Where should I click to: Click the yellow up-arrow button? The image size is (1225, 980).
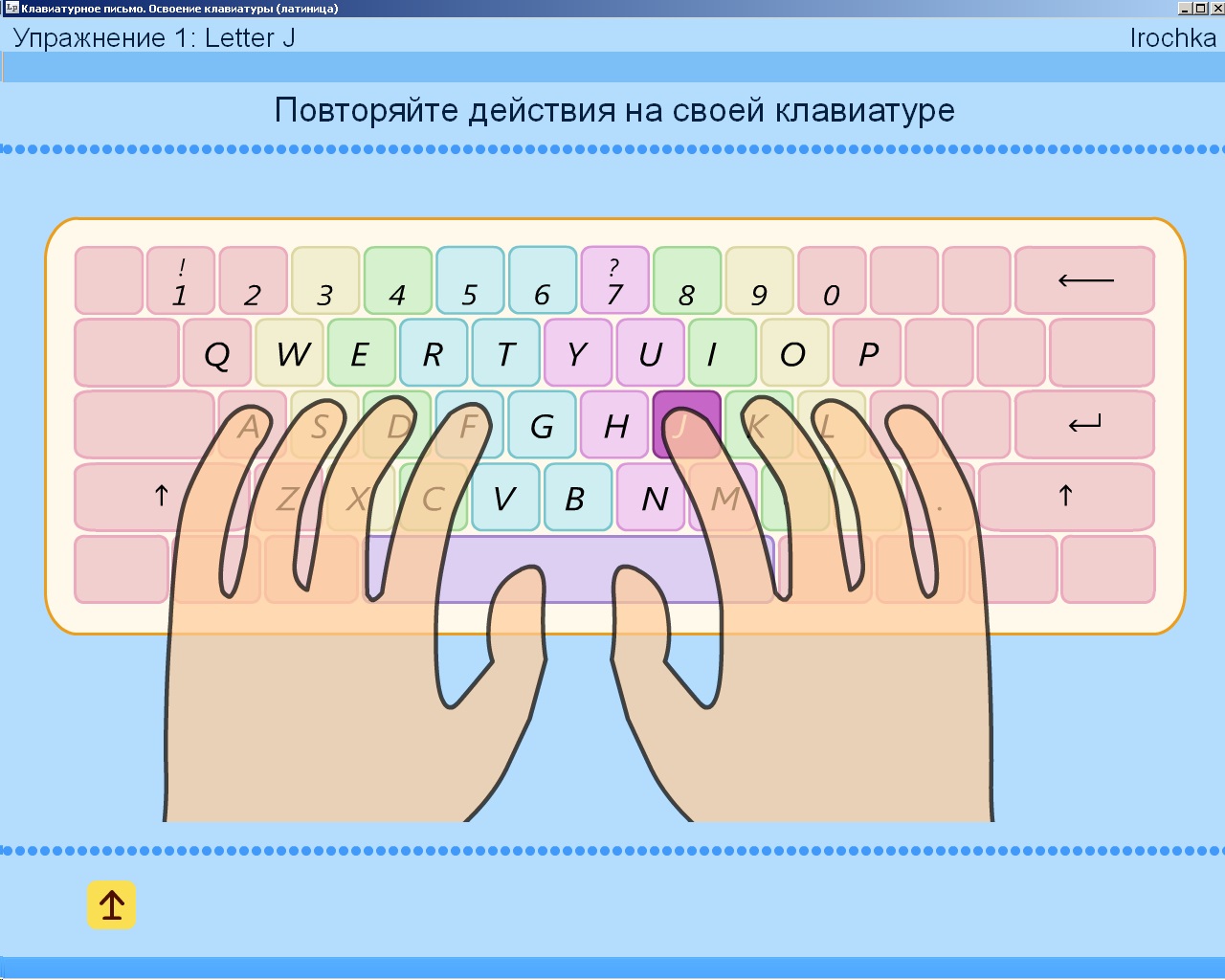coord(111,905)
